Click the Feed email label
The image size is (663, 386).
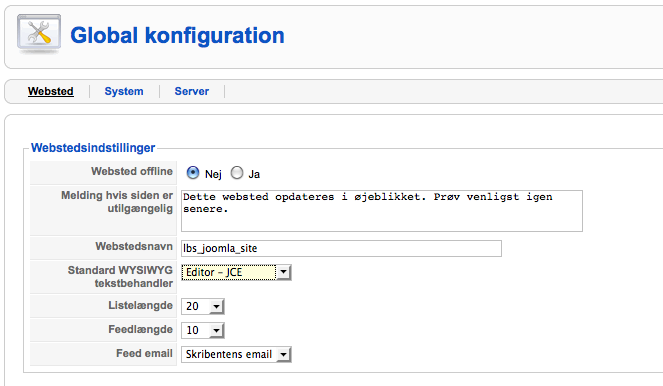145,353
